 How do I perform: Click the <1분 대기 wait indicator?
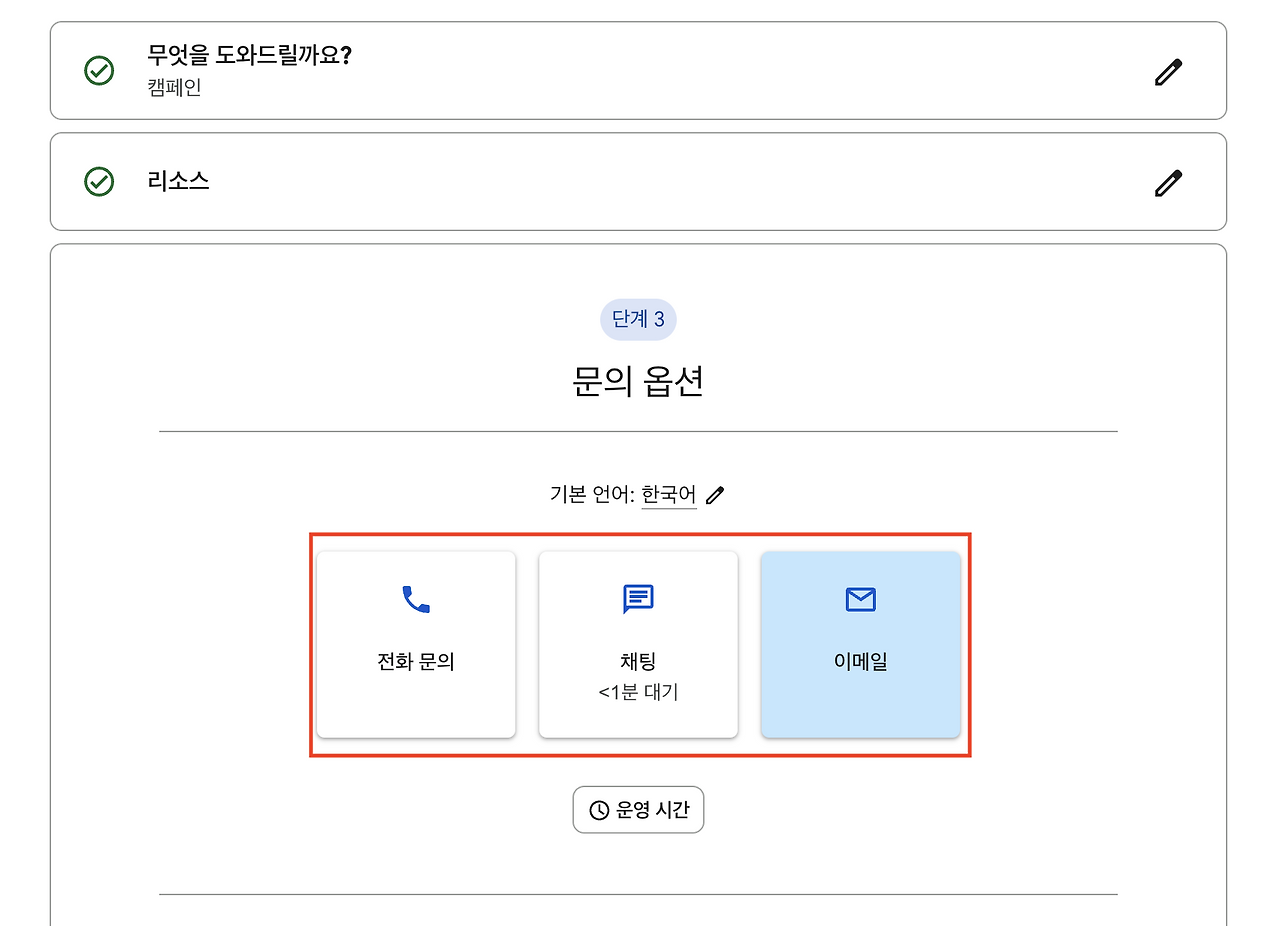click(x=638, y=692)
